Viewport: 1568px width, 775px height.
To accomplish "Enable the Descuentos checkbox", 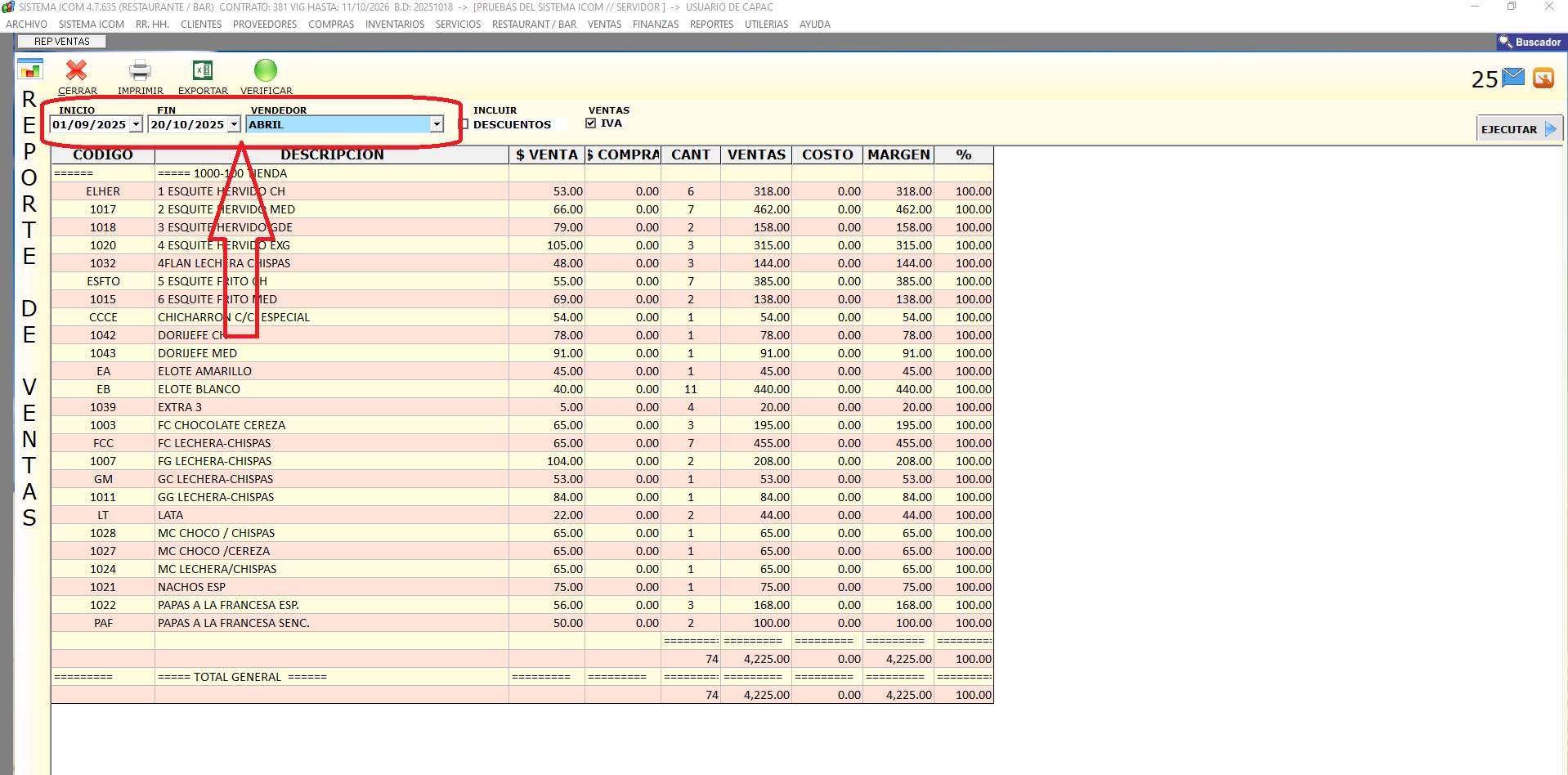I will (464, 124).
